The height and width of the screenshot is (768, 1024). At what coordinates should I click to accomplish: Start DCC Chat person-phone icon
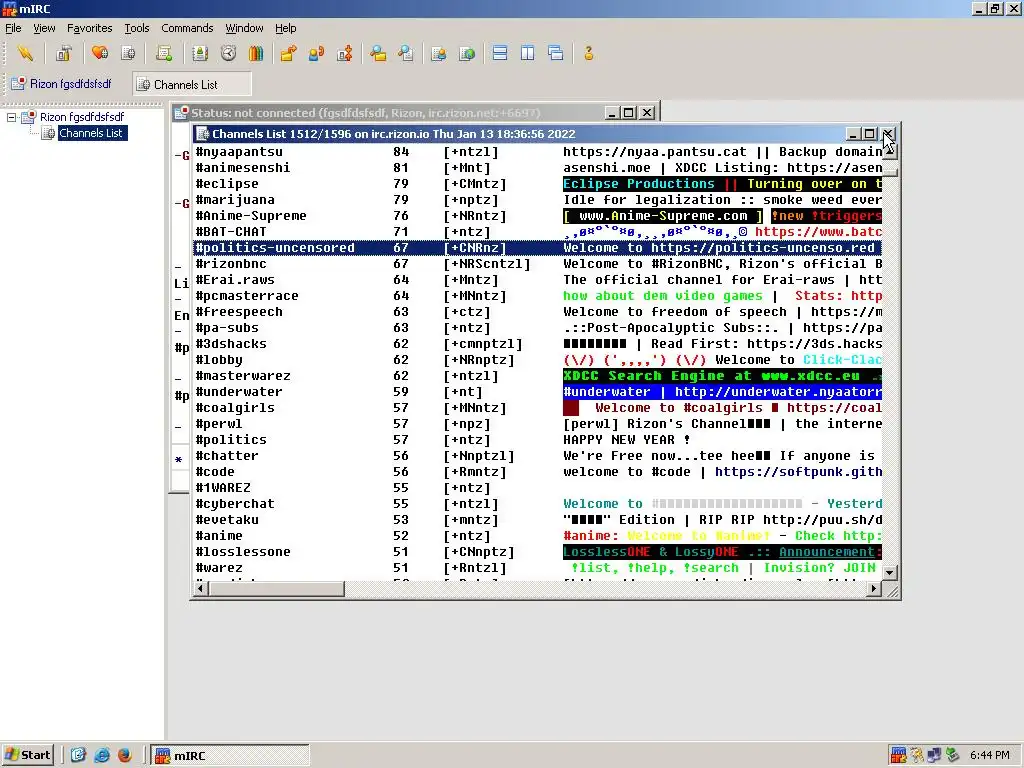(316, 54)
